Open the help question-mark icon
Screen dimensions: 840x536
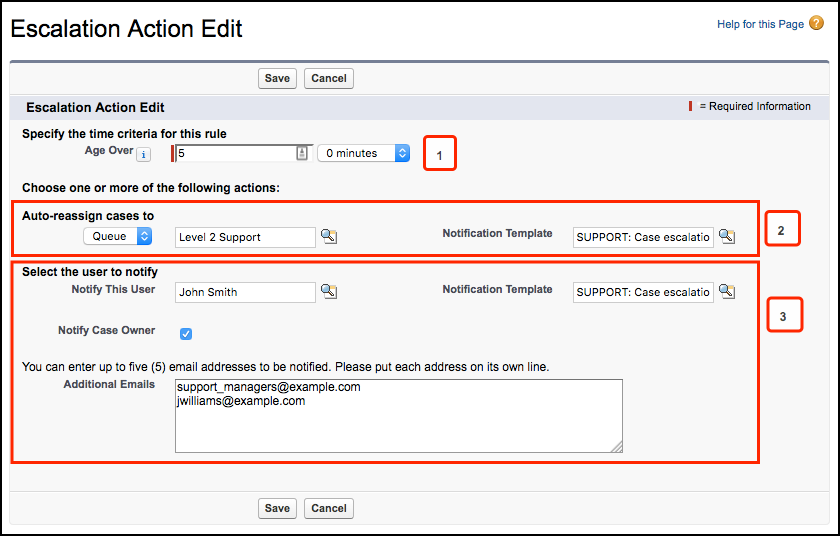click(816, 23)
